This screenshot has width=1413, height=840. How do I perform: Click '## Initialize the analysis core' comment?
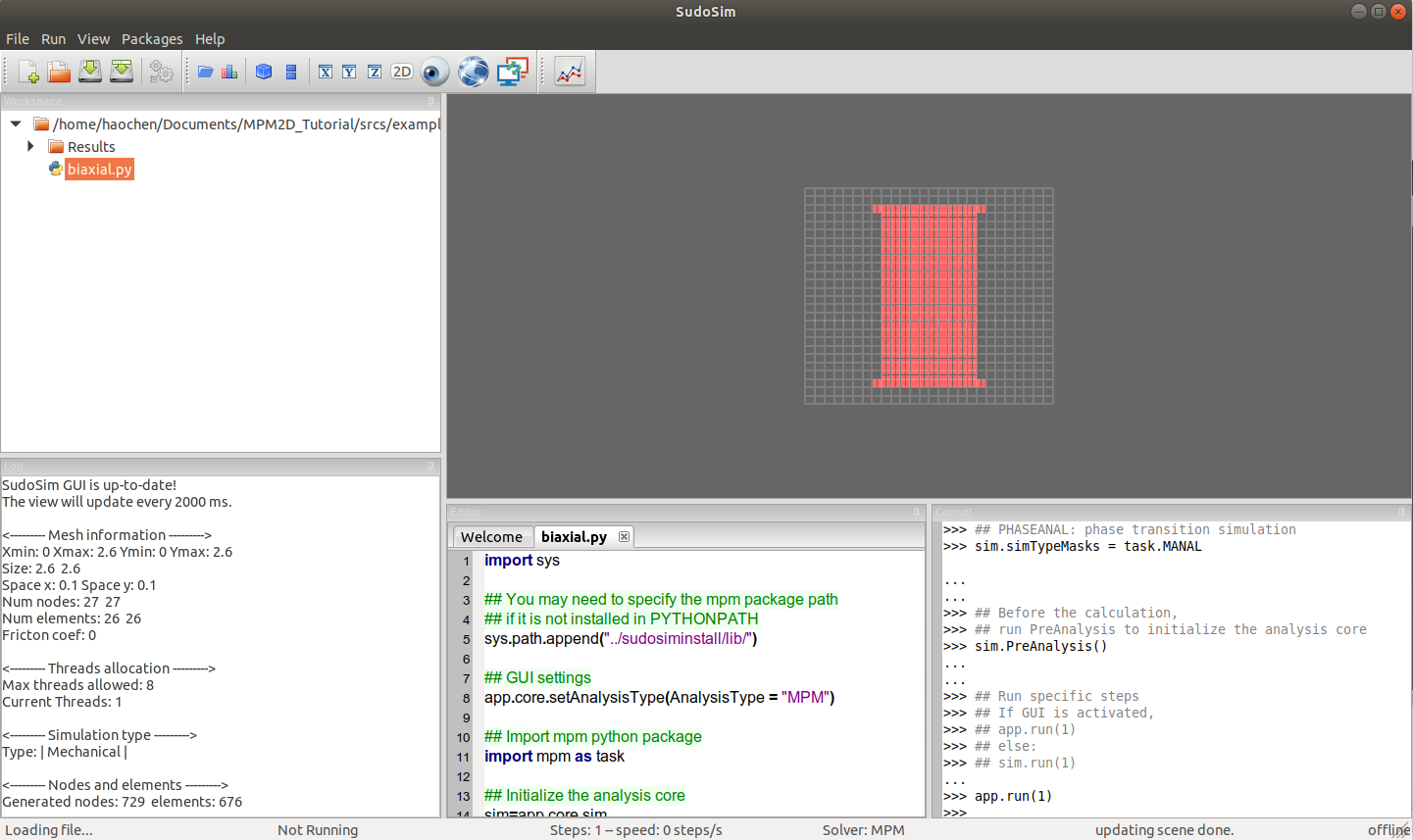(x=584, y=796)
